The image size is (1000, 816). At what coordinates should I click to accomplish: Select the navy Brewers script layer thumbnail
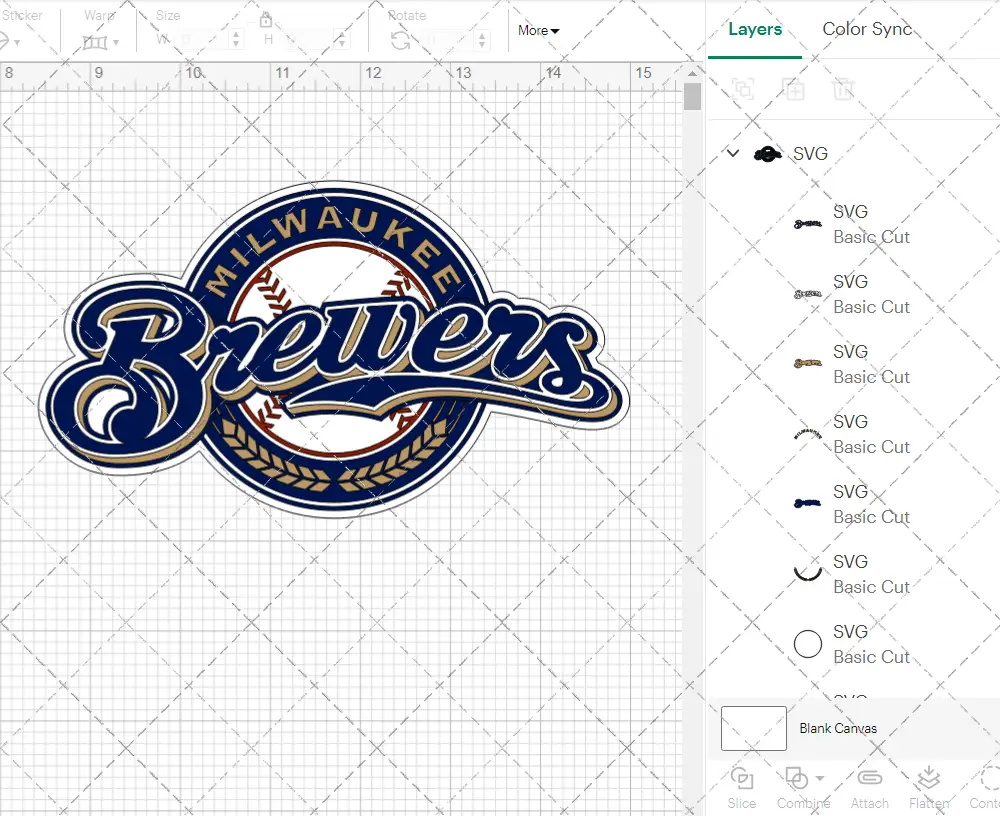[x=807, y=503]
